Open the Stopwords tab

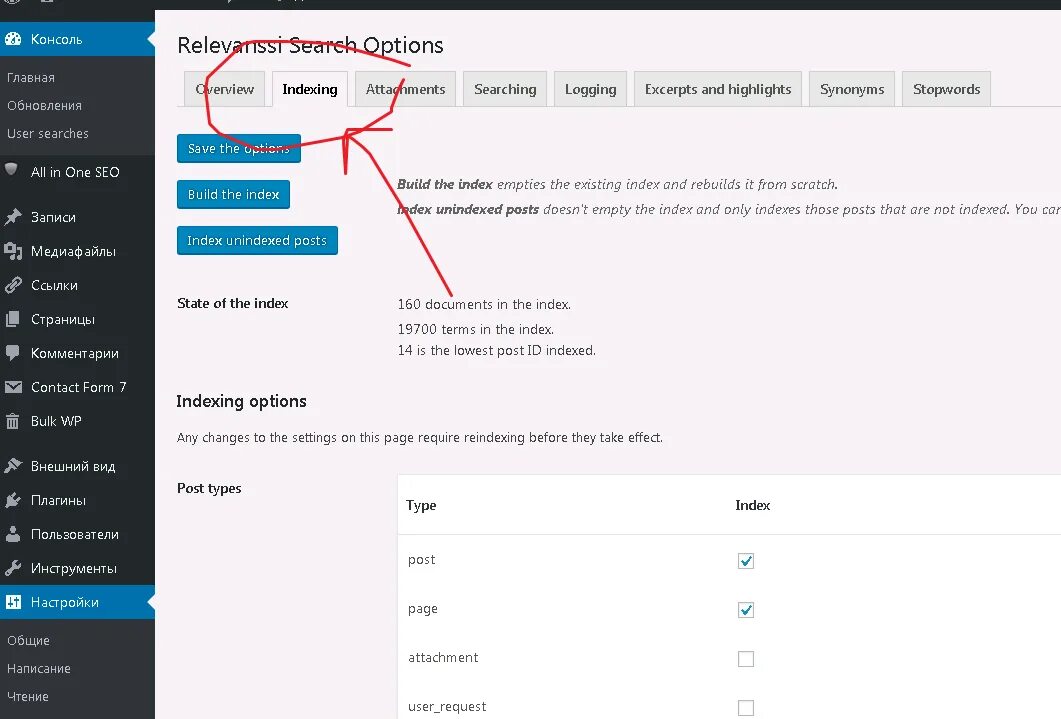[947, 89]
